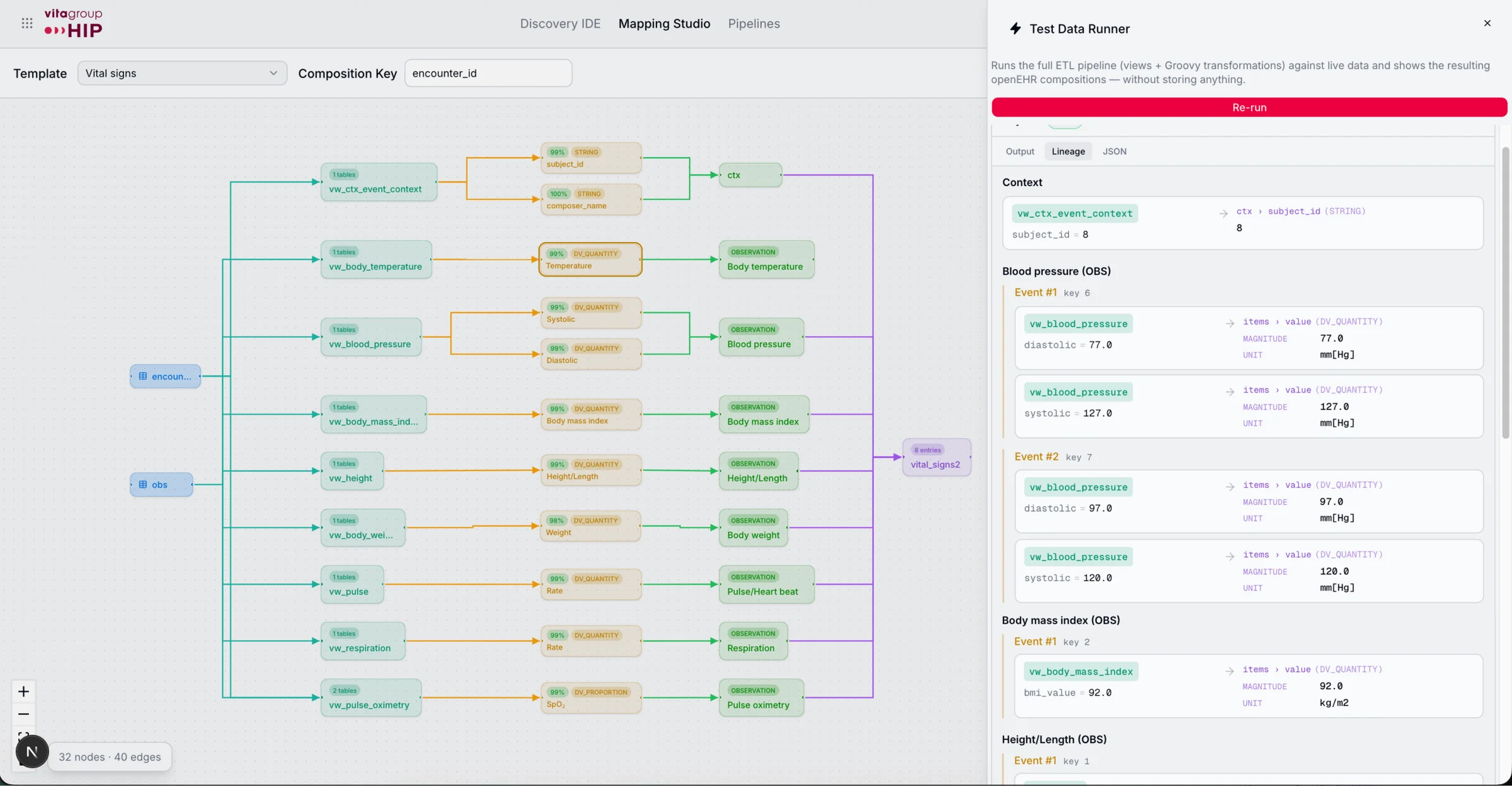
Task: Select the encoun... table node
Action: (165, 376)
